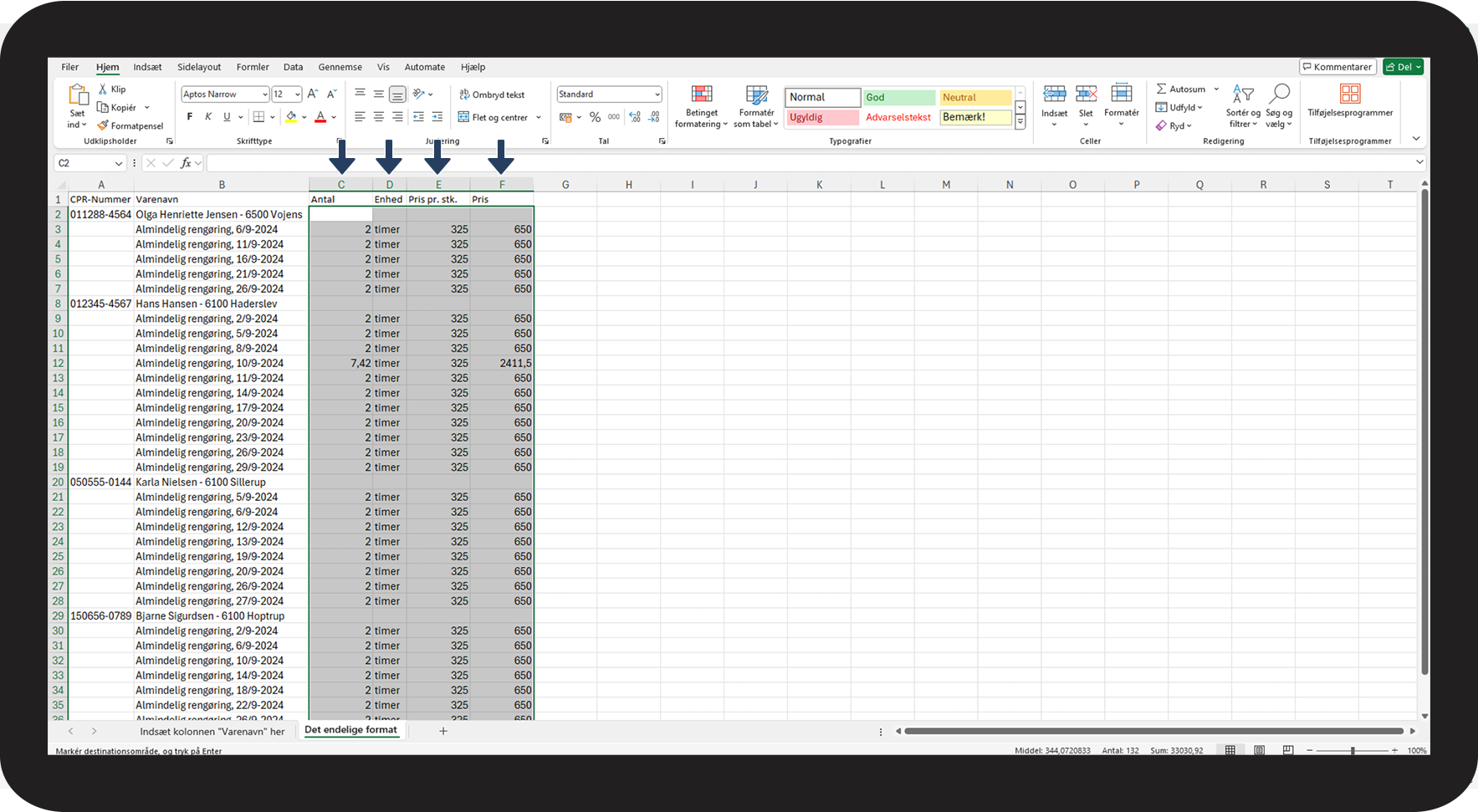
Task: Click the Klip scissors icon
Action: 103,89
